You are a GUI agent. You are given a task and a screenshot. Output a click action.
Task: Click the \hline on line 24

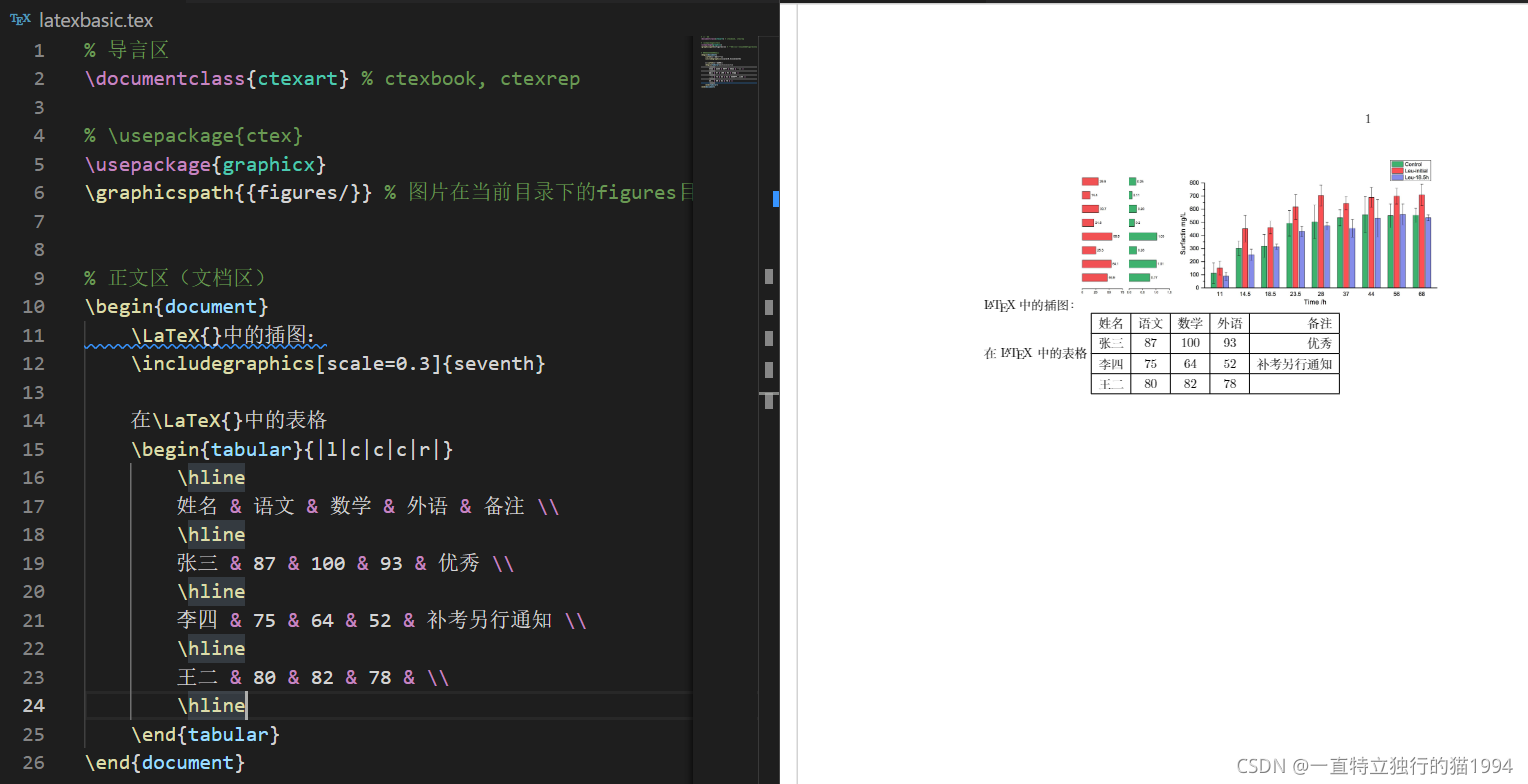[x=211, y=706]
